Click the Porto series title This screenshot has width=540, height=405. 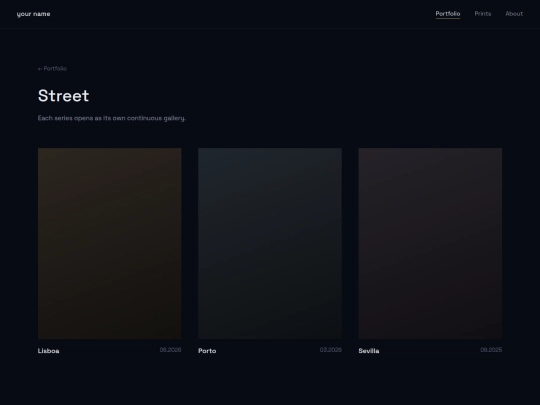coord(207,351)
